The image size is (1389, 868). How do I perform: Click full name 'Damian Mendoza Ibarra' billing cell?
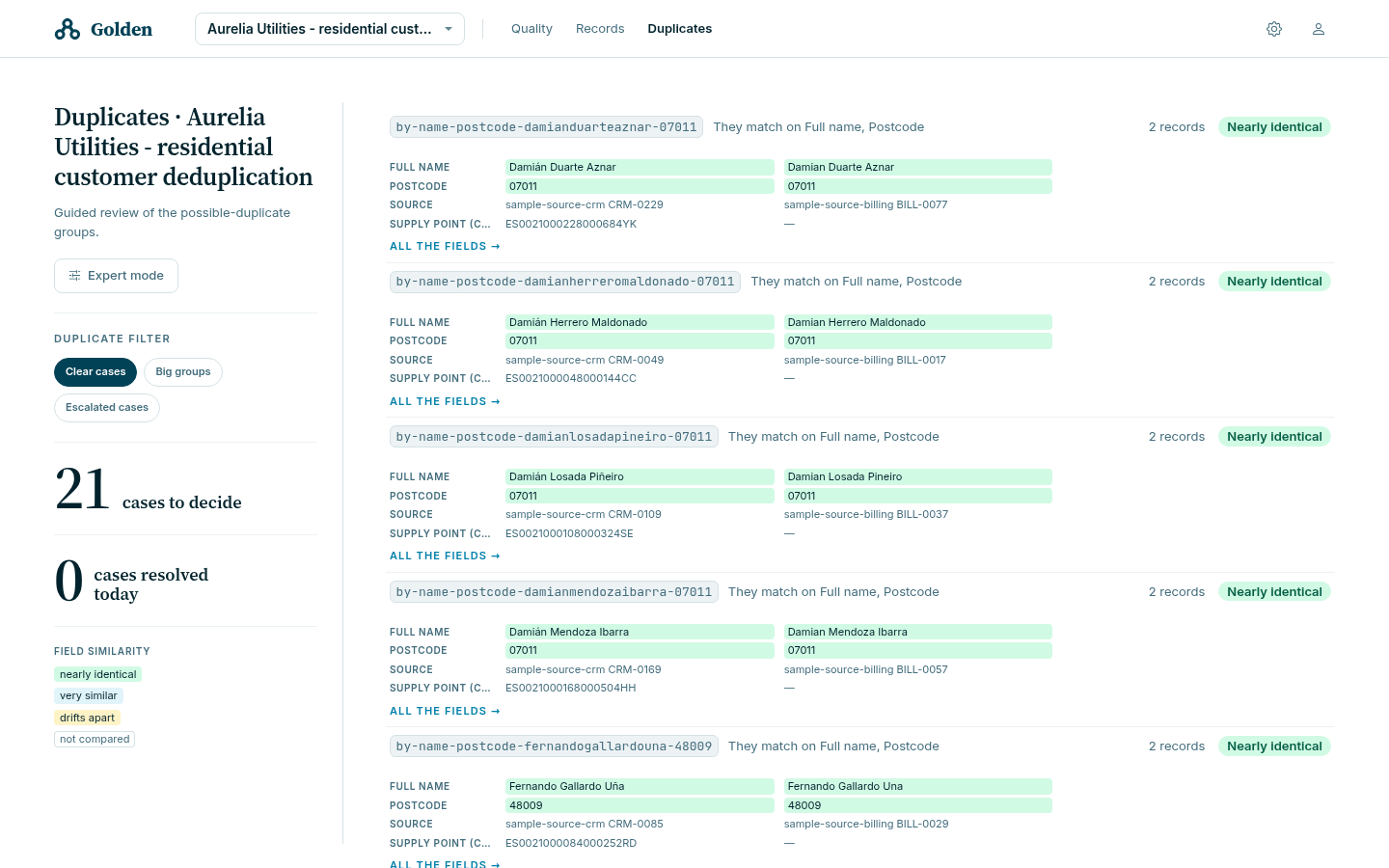point(918,633)
